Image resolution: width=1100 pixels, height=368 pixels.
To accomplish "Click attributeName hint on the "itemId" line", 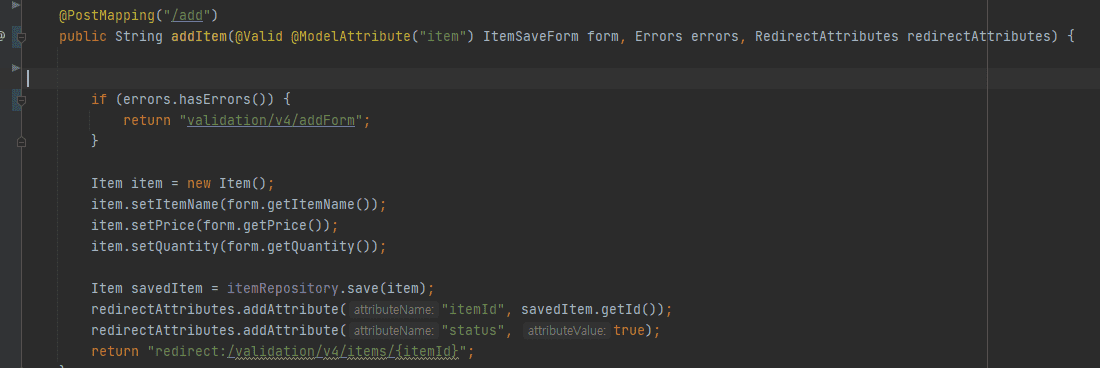I will point(394,309).
